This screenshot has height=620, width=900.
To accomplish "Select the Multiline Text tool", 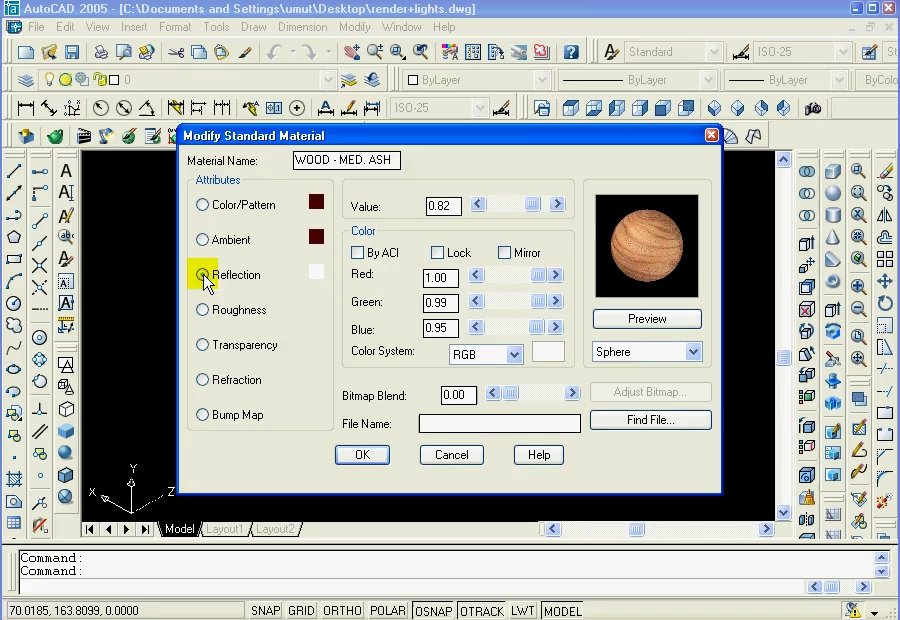I will [65, 170].
